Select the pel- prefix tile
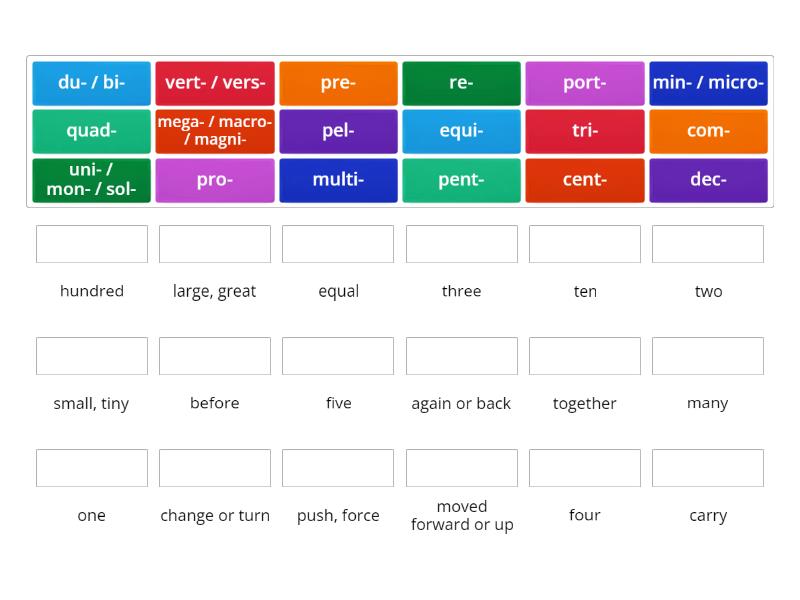This screenshot has height=600, width=800. pos(338,131)
